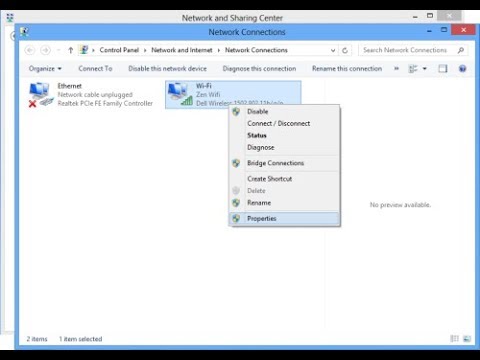
Task: Click shield icon beside Rename
Action: pos(236,203)
